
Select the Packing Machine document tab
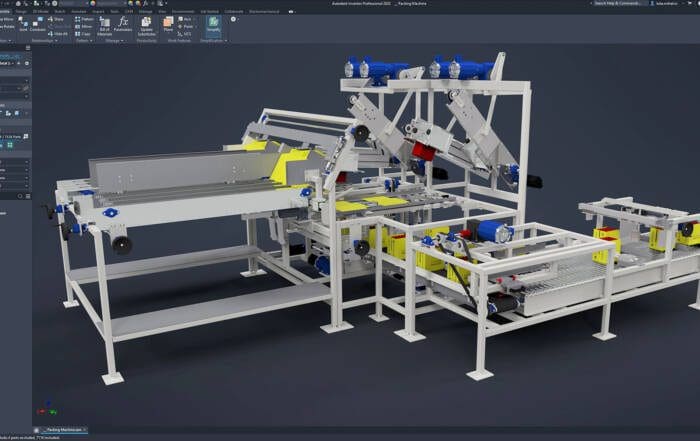click(x=64, y=430)
